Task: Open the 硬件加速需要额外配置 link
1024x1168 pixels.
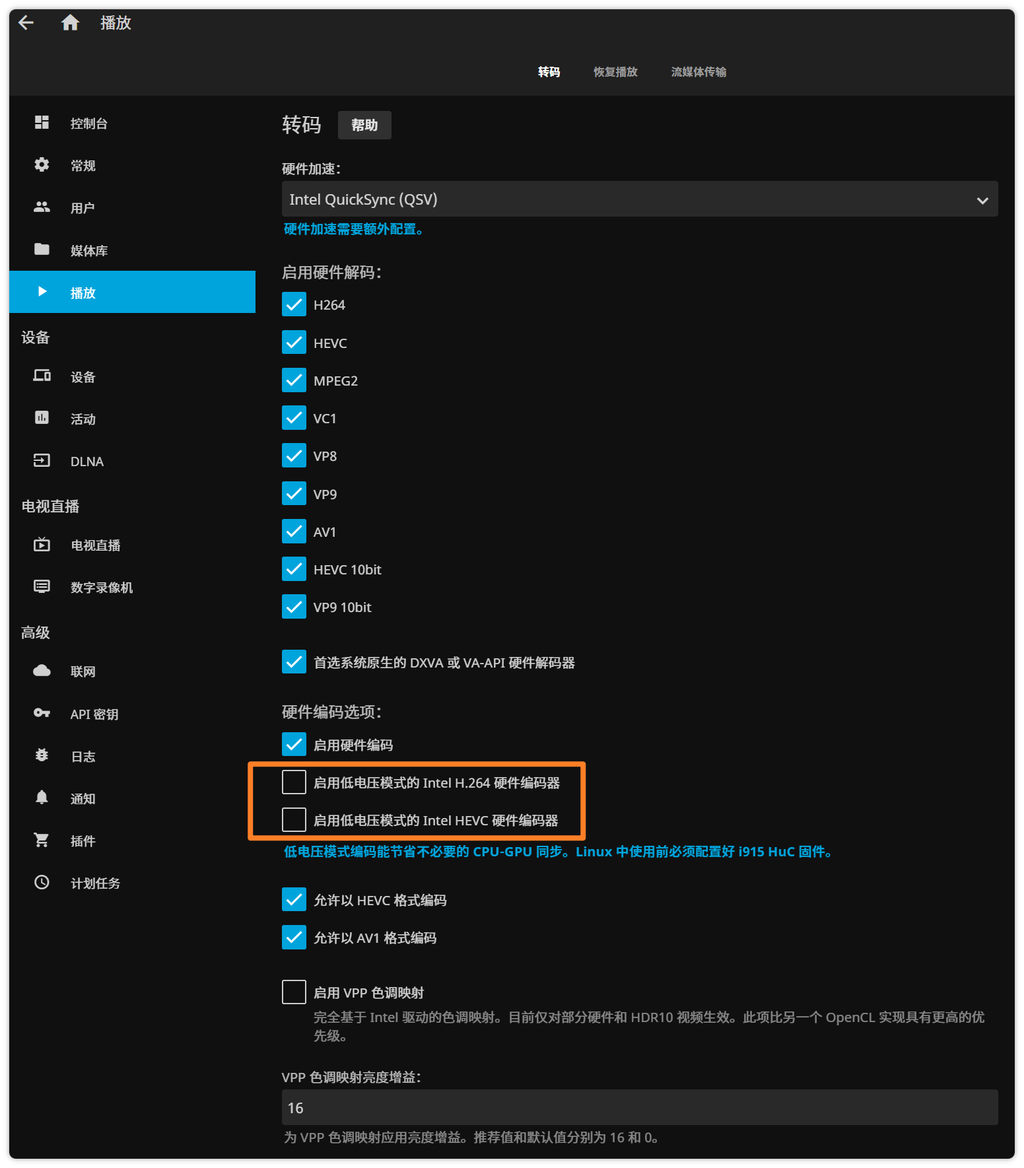Action: (354, 229)
